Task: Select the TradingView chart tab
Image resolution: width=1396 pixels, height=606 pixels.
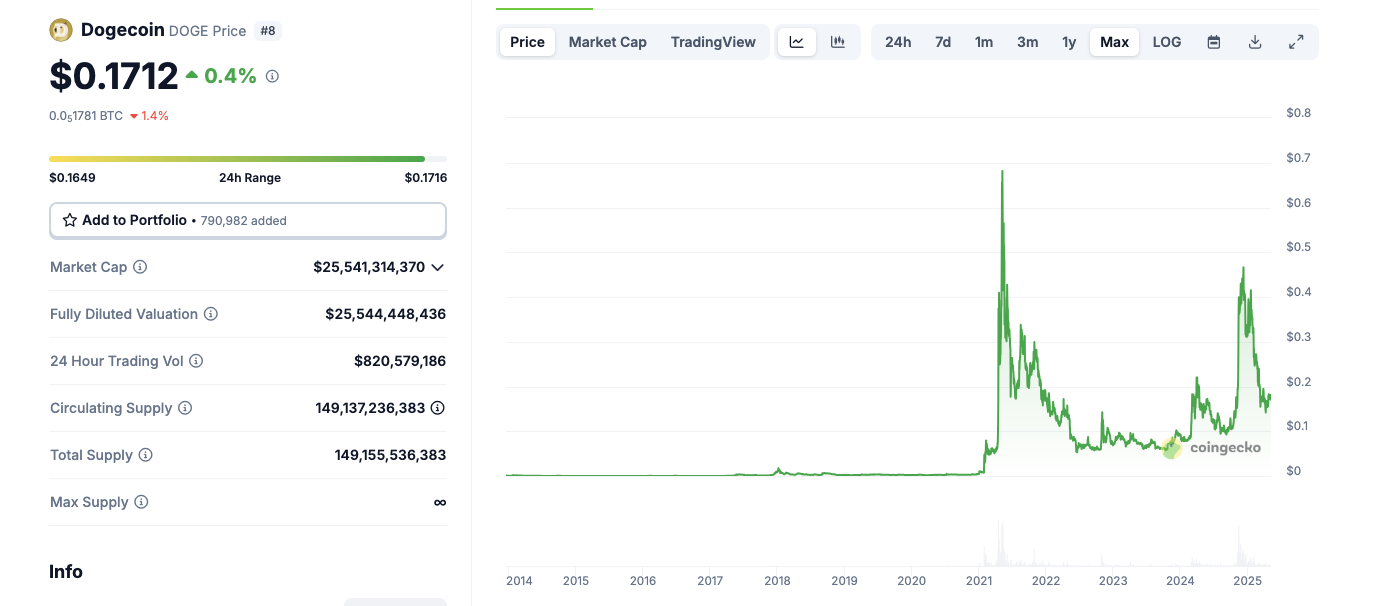Action: click(713, 42)
